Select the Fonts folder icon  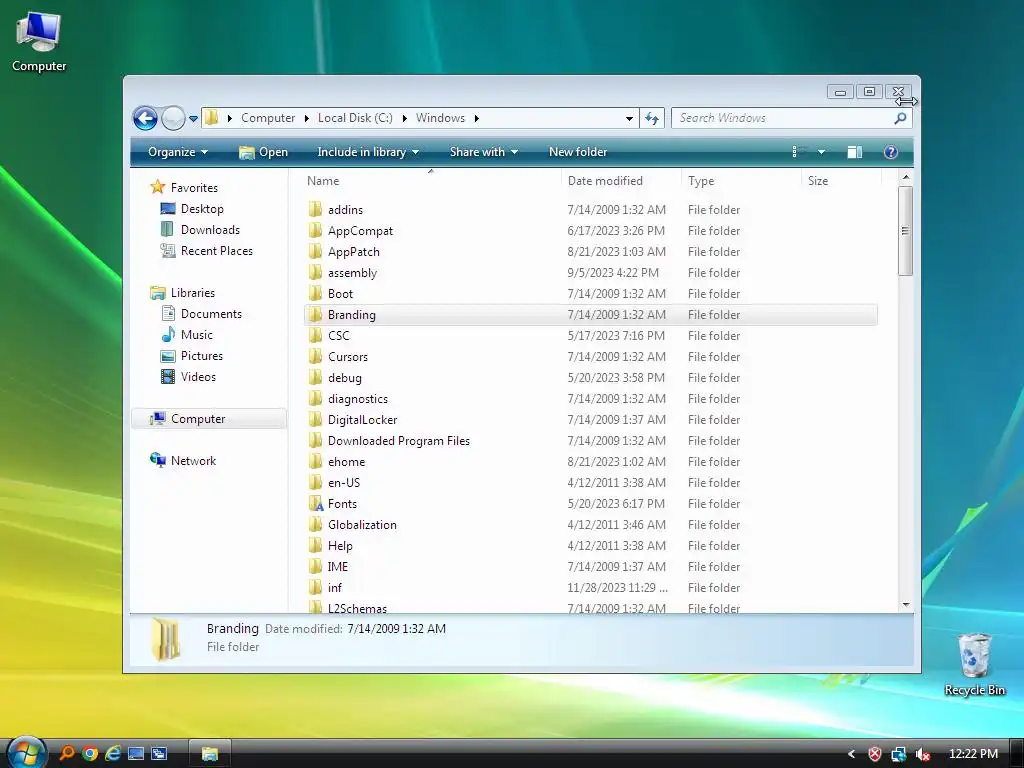coord(315,504)
